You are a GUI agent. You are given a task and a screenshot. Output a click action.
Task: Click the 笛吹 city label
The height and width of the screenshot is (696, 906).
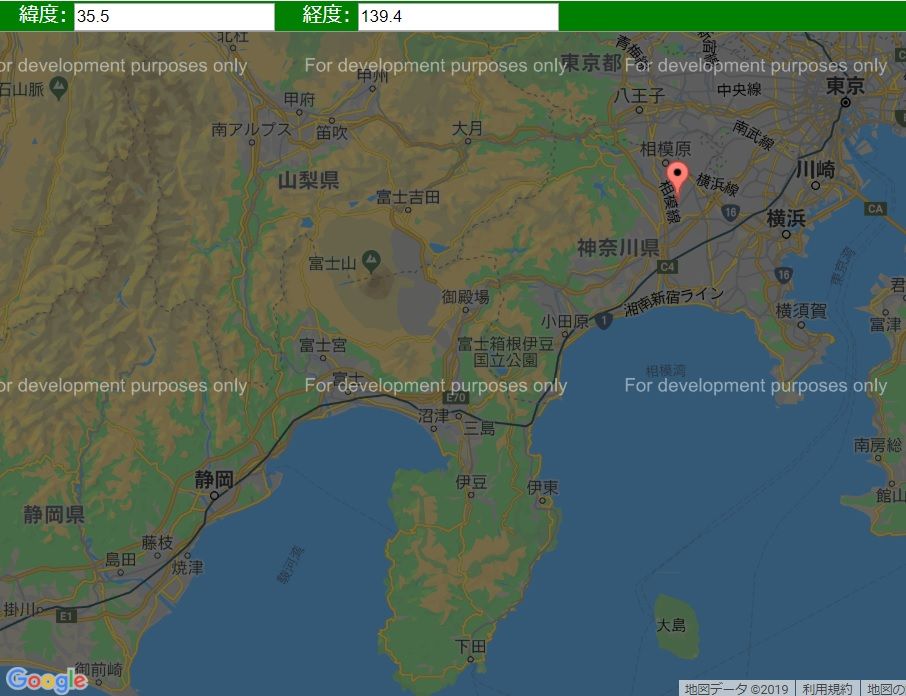tap(332, 132)
